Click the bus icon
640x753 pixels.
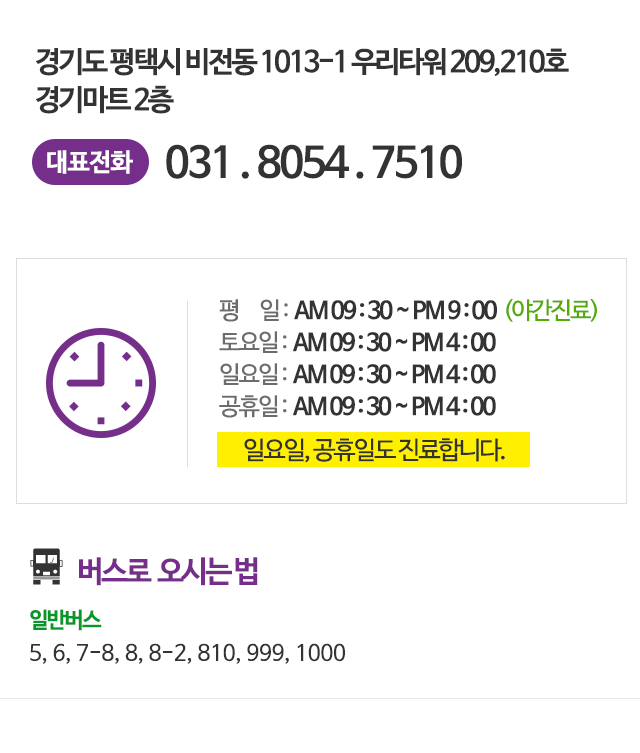coord(47,566)
